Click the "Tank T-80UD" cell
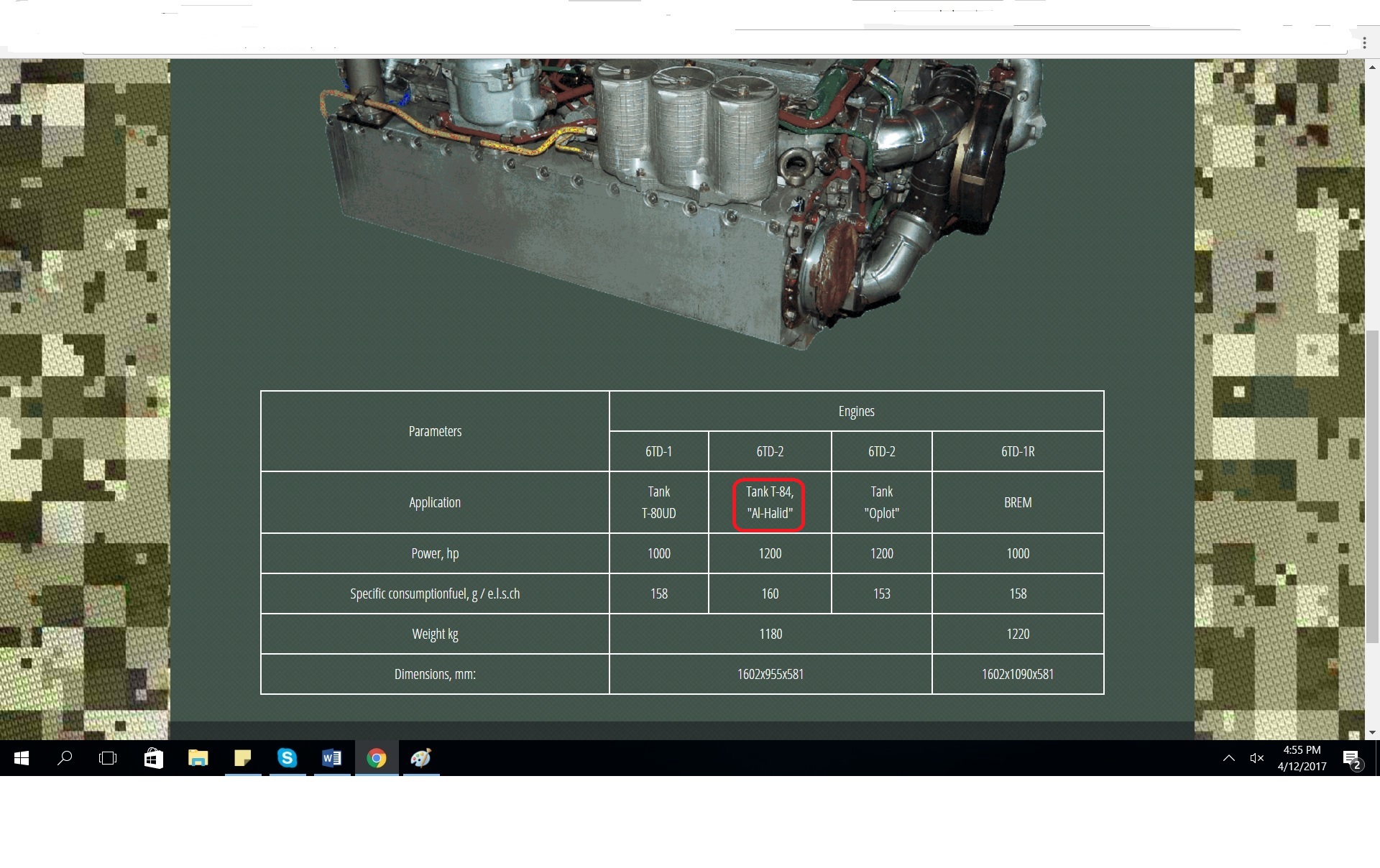Image resolution: width=1380 pixels, height=868 pixels. [659, 502]
